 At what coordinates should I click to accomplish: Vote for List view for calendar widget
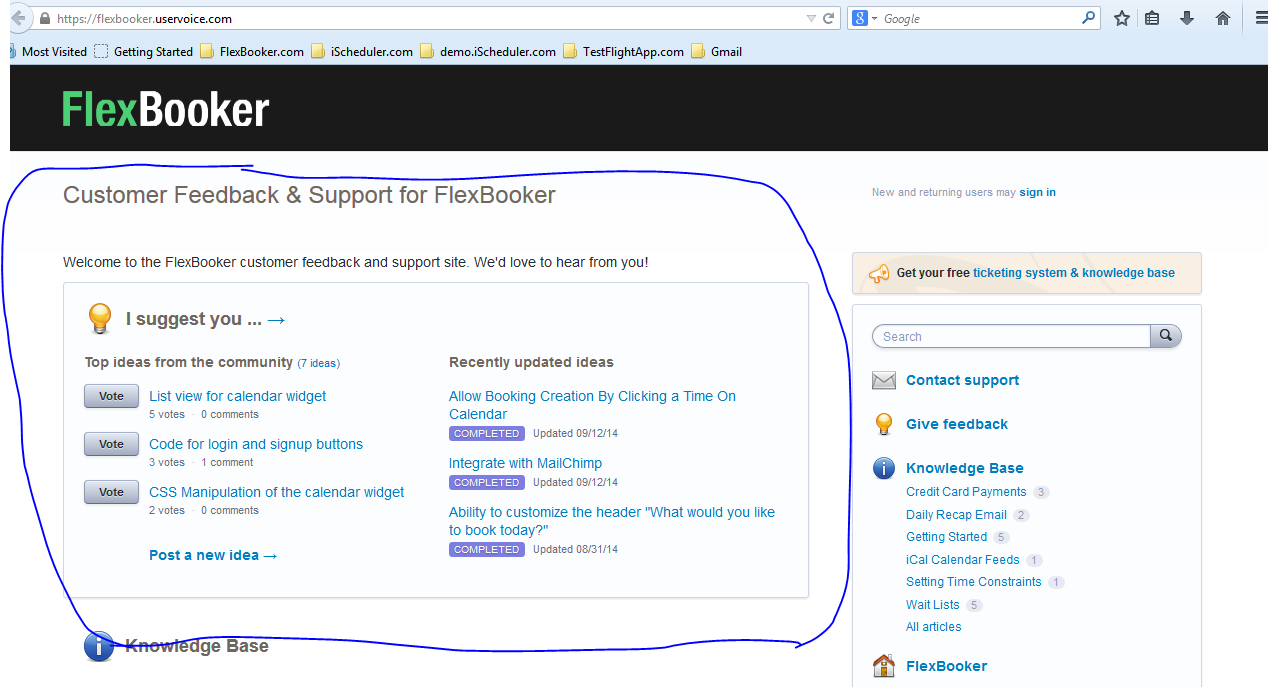pyautogui.click(x=111, y=397)
